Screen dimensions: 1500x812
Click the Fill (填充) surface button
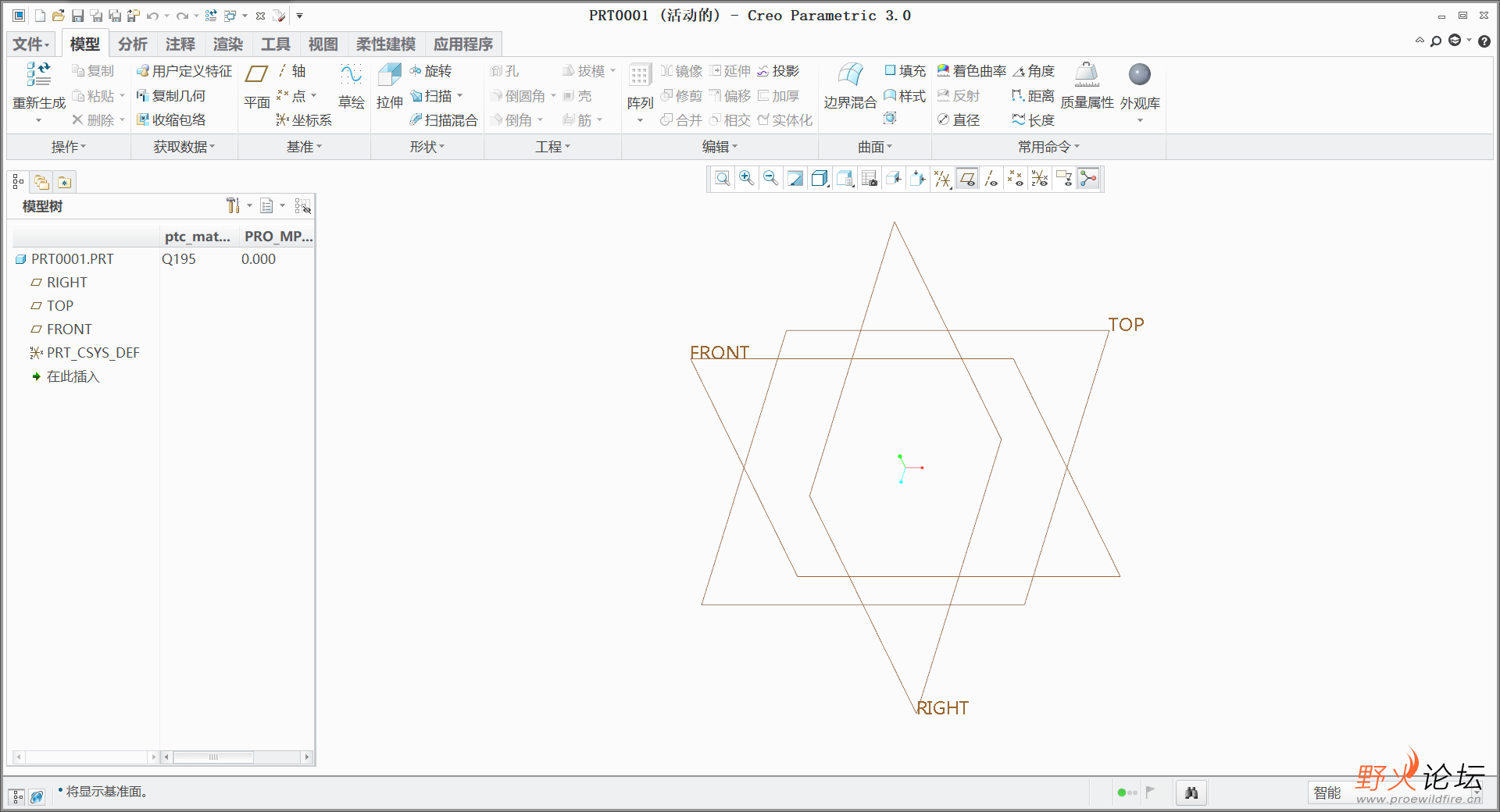pos(905,71)
